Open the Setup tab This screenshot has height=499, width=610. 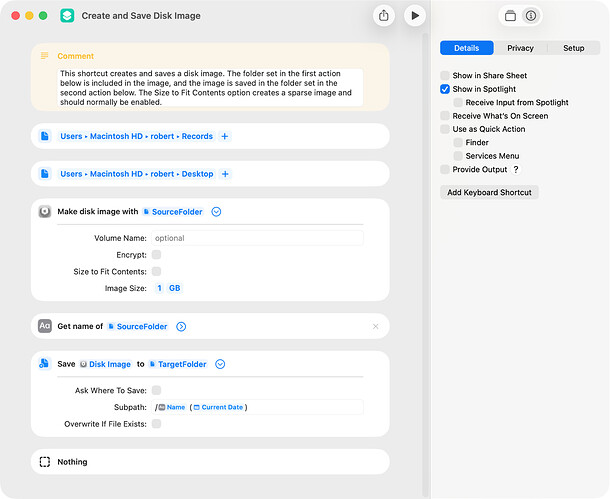click(573, 48)
